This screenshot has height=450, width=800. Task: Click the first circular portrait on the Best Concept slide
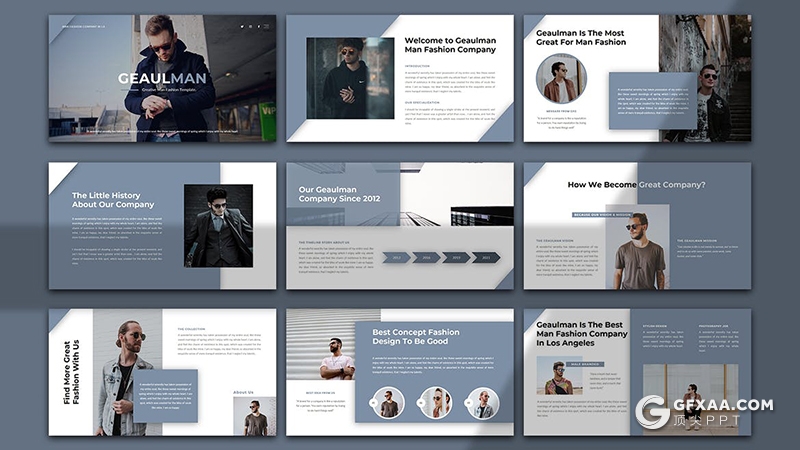pos(389,404)
